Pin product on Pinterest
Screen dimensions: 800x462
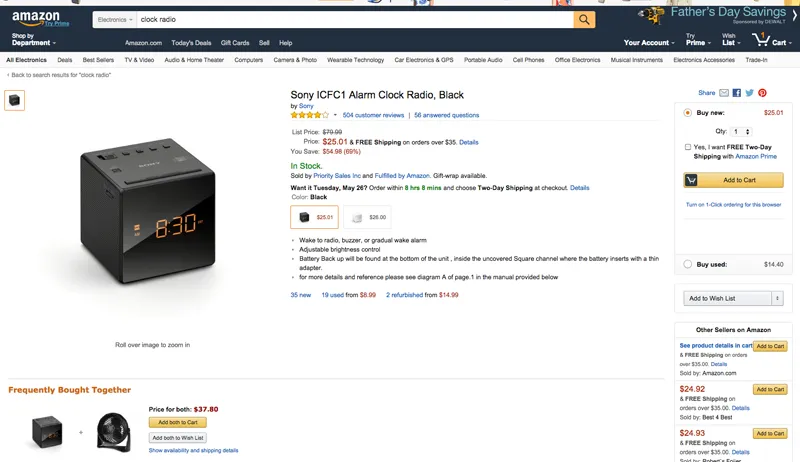coord(762,93)
